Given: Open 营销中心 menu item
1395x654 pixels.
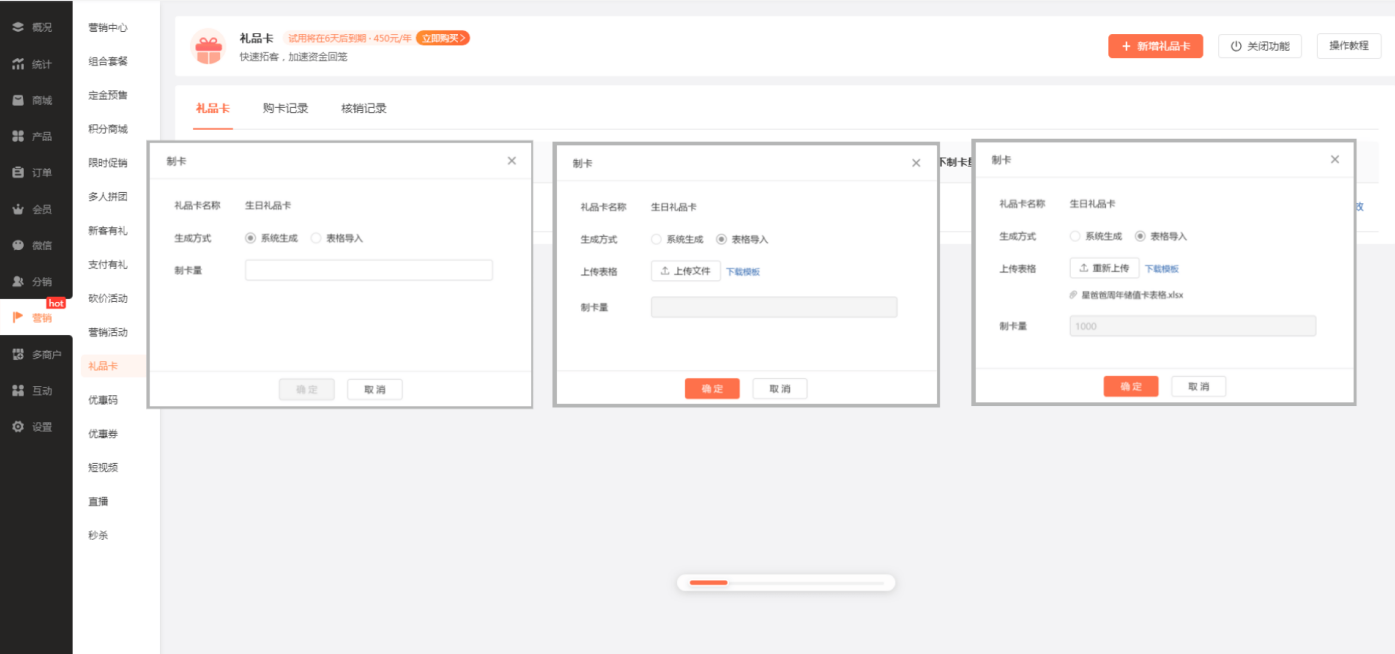Looking at the screenshot, I should click(x=108, y=27).
